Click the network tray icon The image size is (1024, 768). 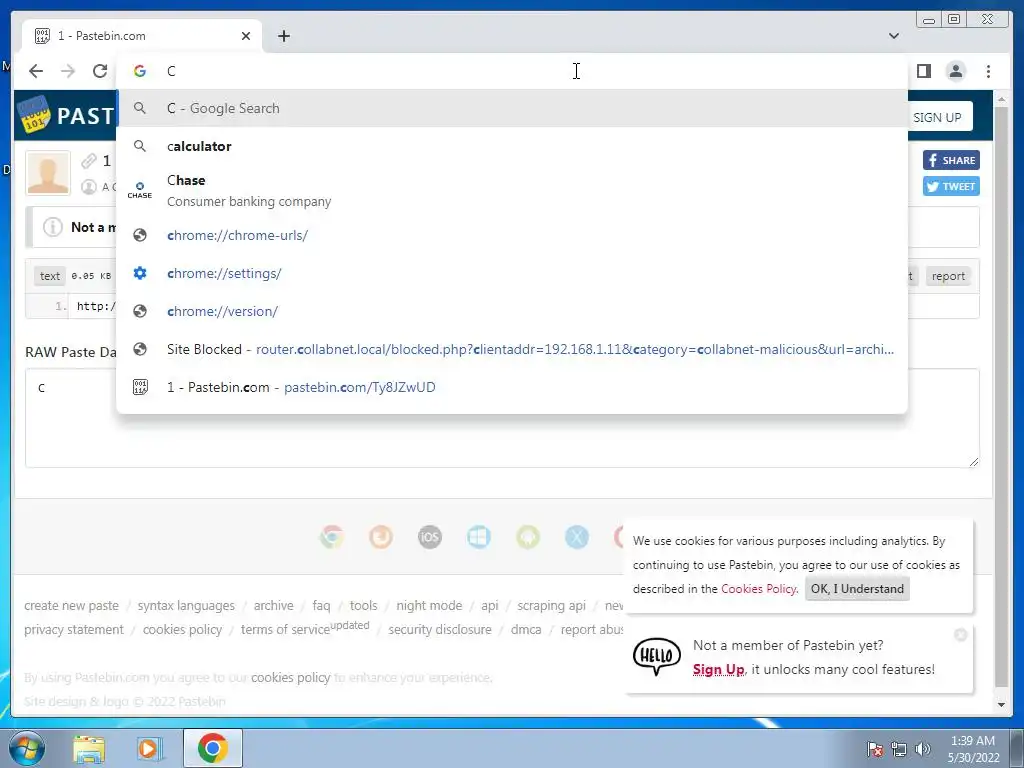click(x=899, y=749)
